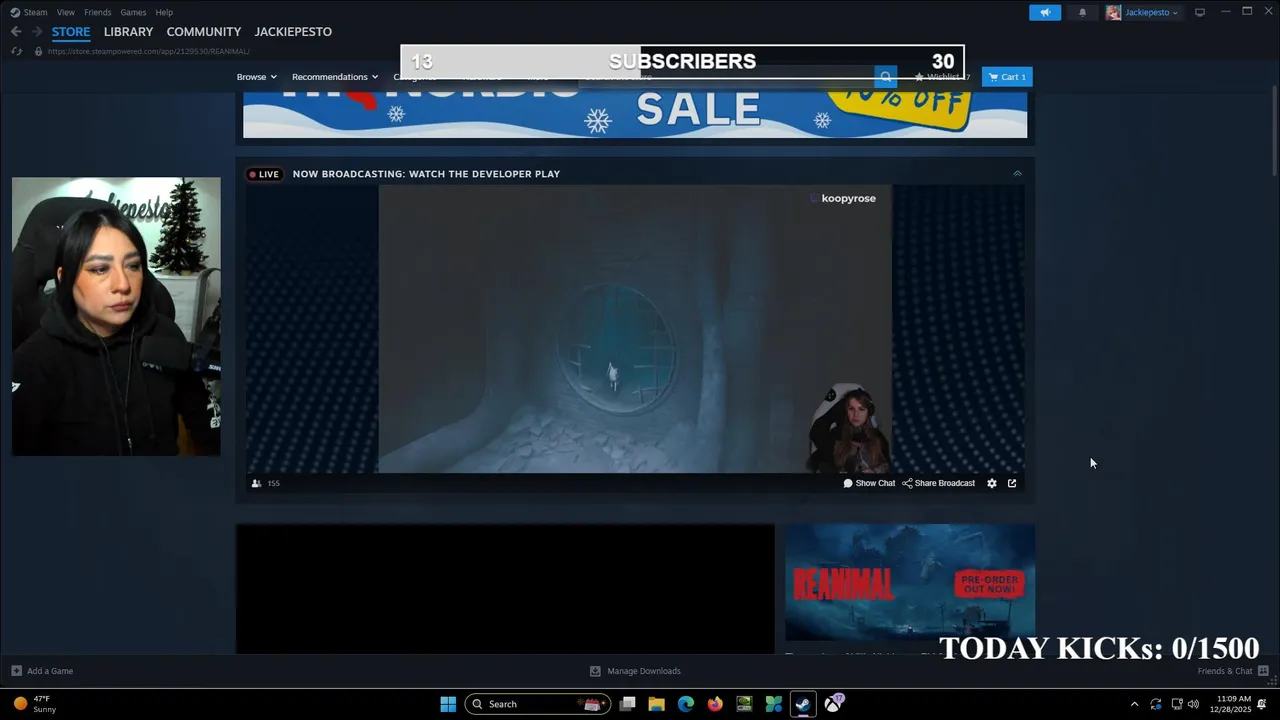The image size is (1280, 720).
Task: Open File Explorer from taskbar
Action: click(x=656, y=704)
